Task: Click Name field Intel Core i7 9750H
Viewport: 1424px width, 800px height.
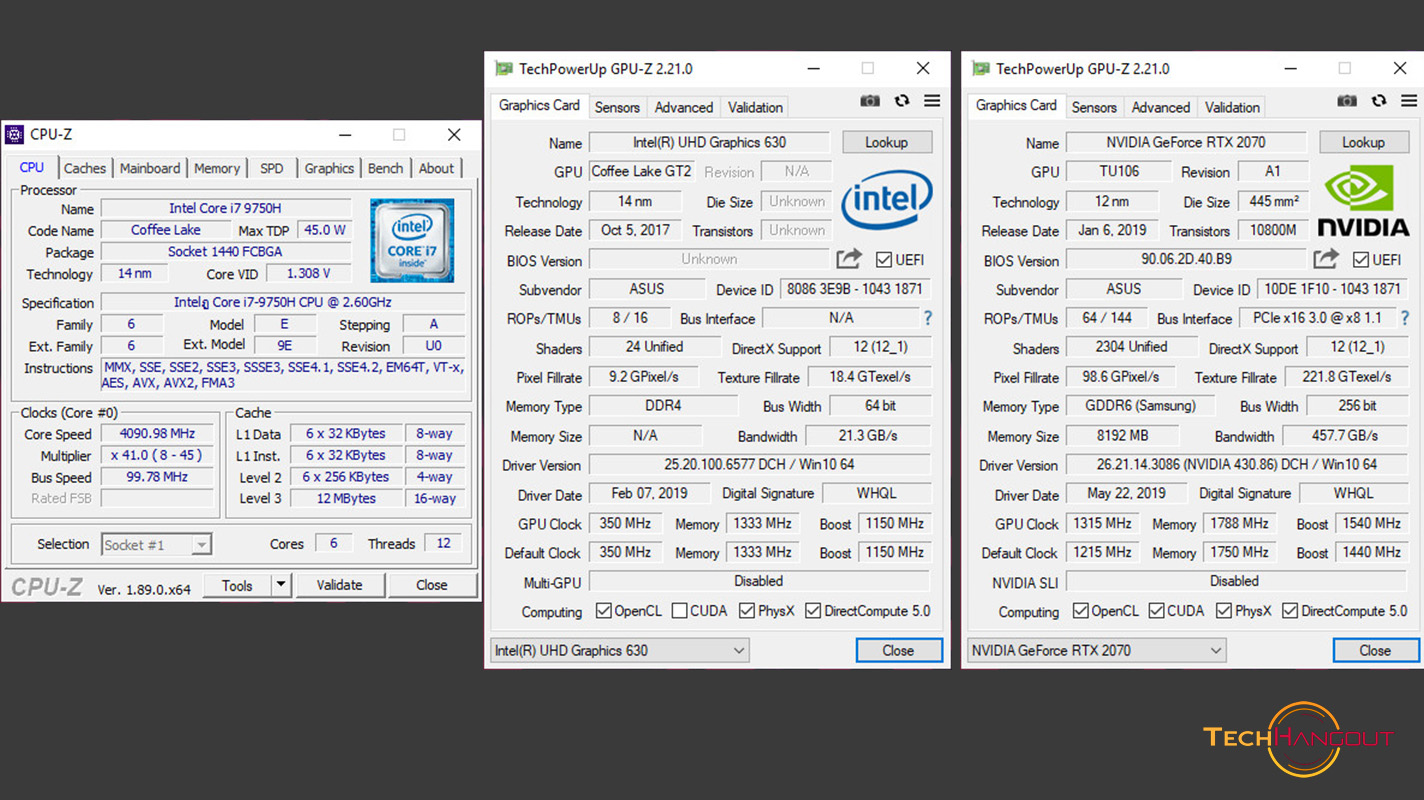Action: click(x=225, y=208)
